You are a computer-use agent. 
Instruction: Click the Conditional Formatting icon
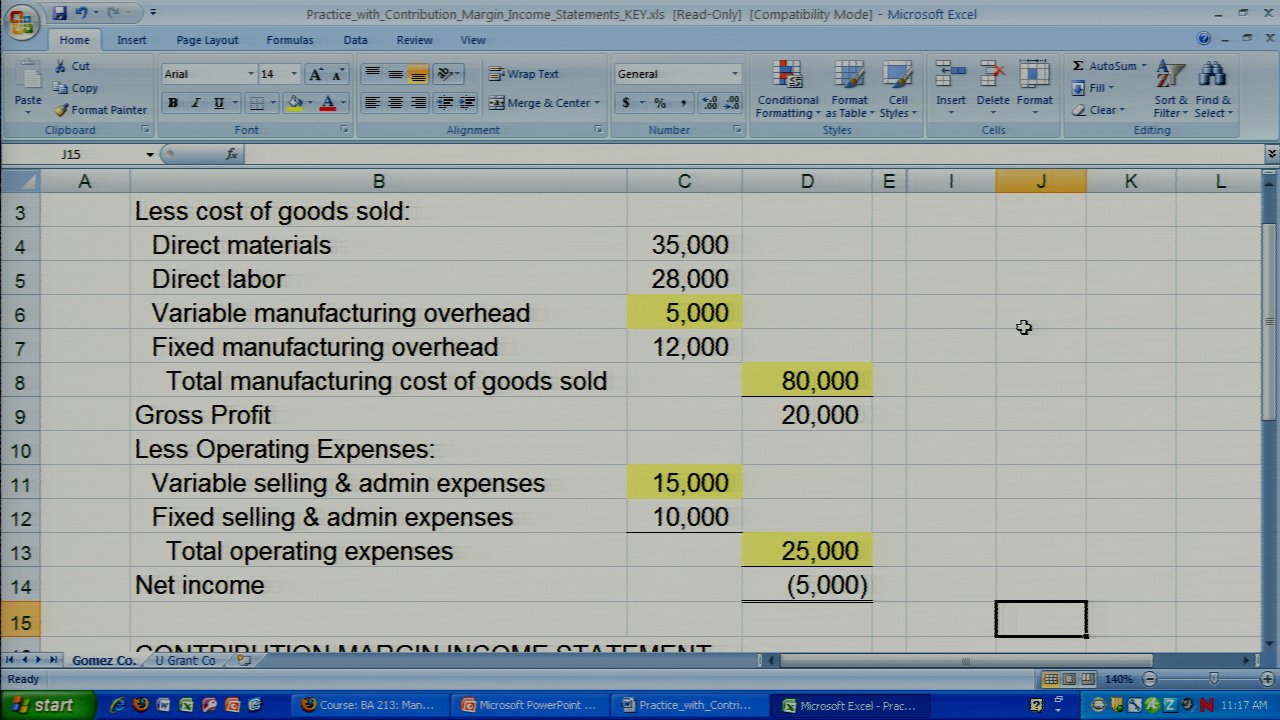788,76
